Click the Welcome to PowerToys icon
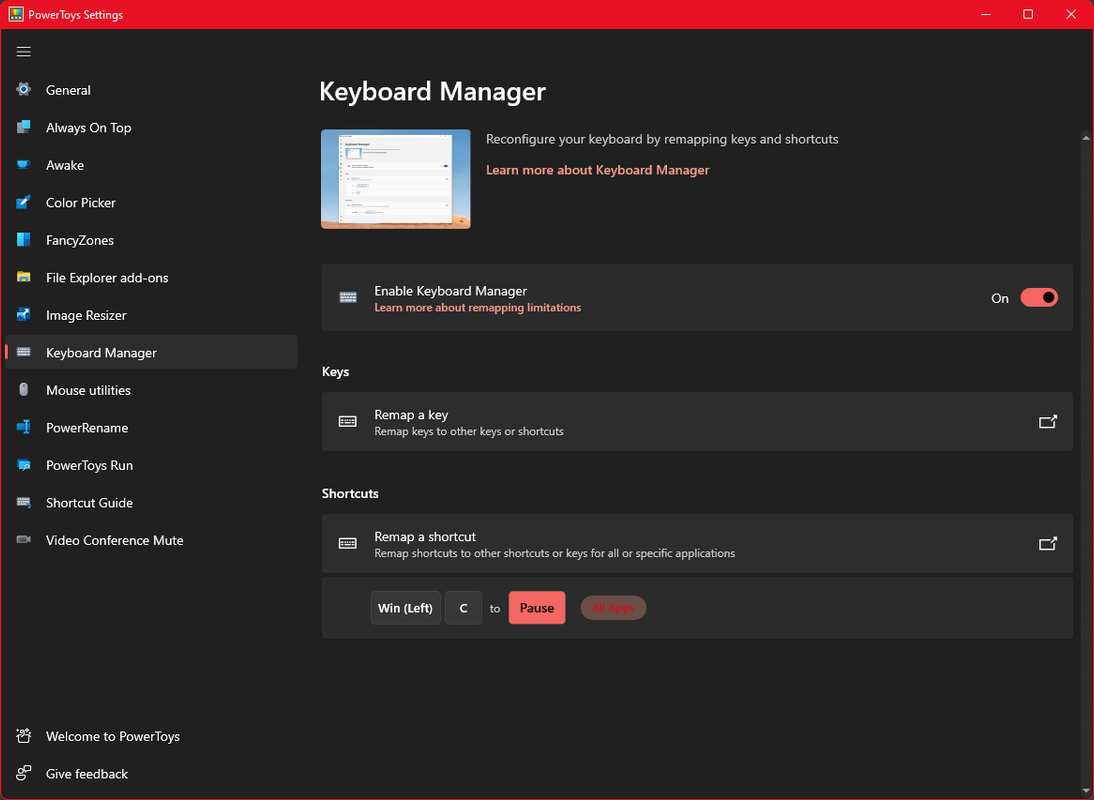Image resolution: width=1094 pixels, height=800 pixels. click(x=24, y=736)
